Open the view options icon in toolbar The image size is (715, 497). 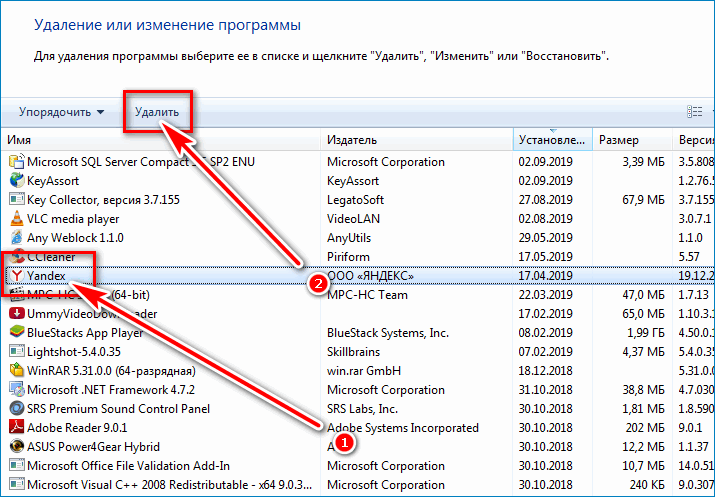694,112
